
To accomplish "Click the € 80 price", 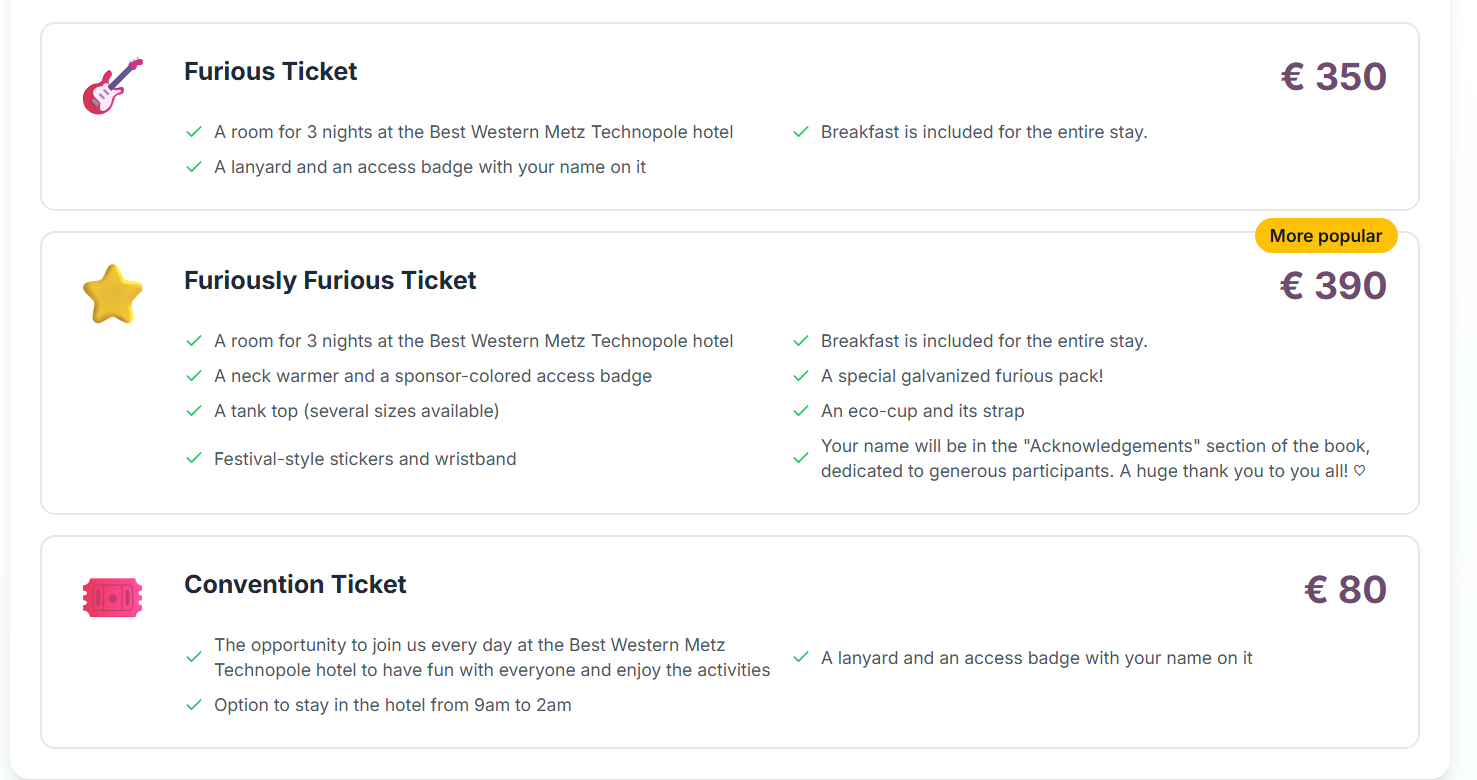I will coord(1345,590).
